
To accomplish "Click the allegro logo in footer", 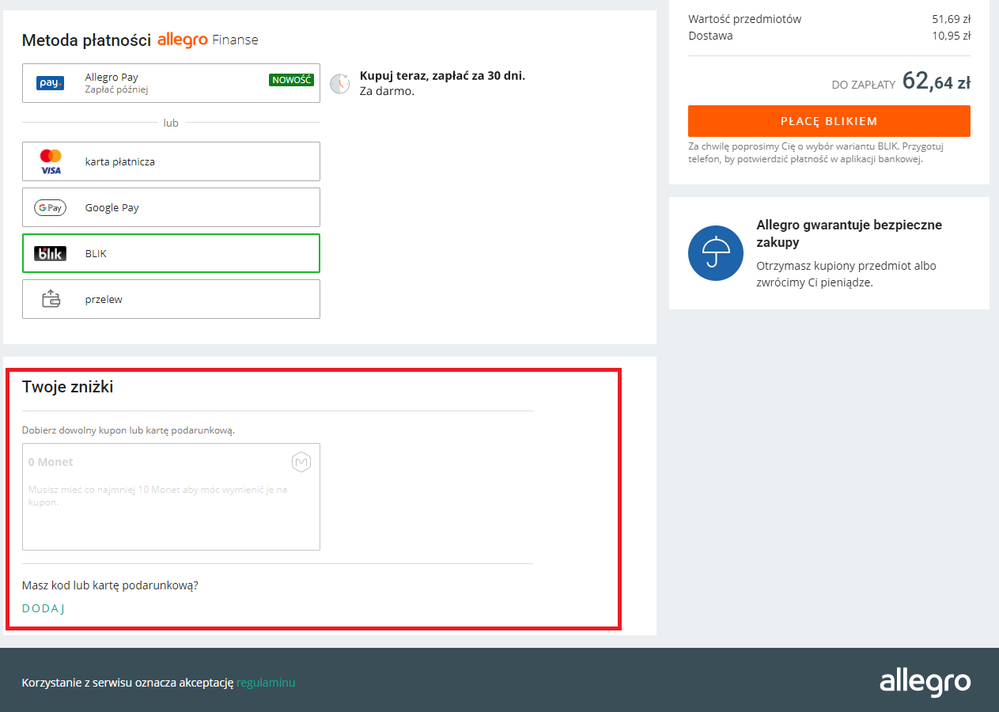I will [925, 682].
